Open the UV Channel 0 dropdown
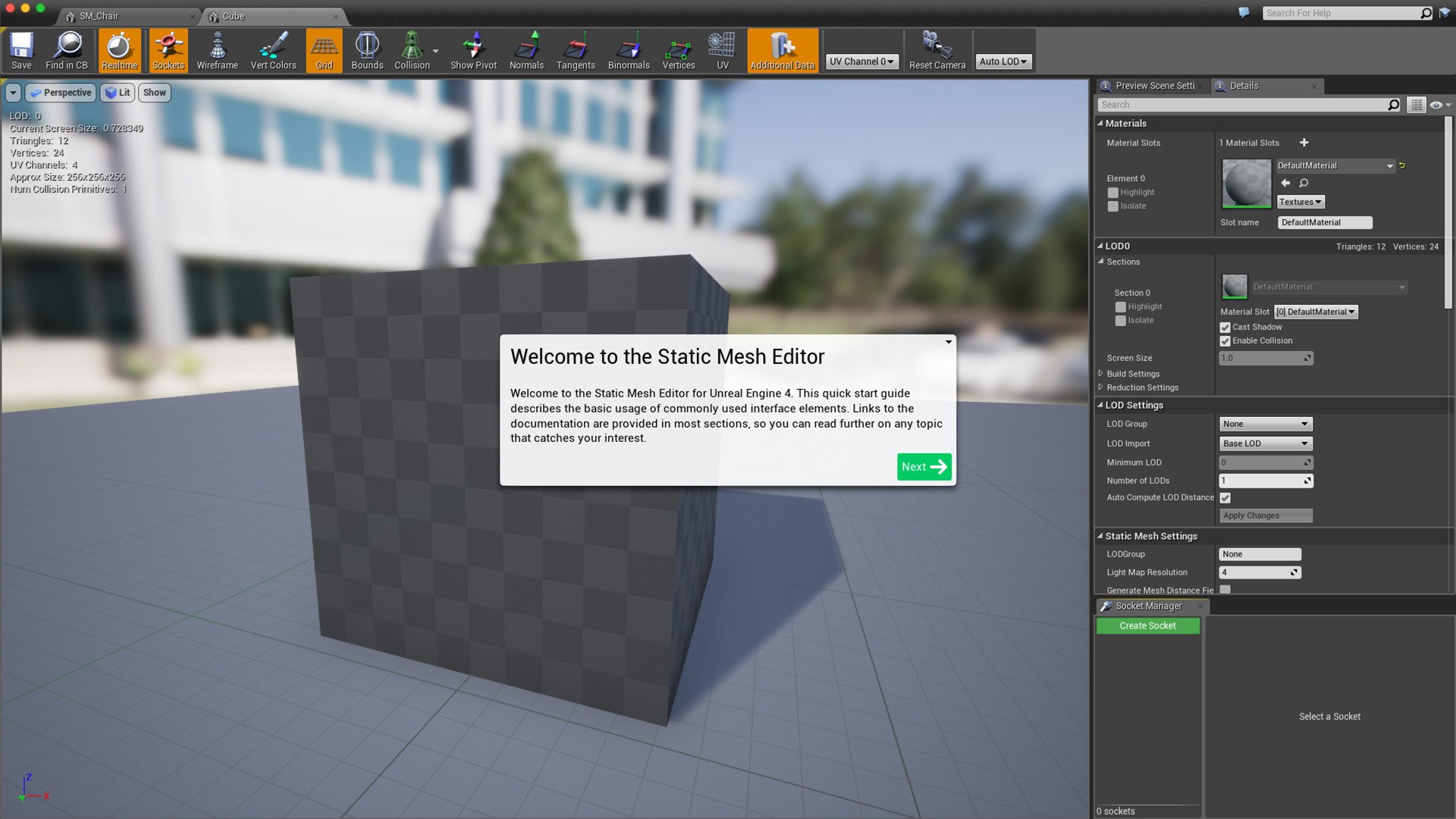Screen dimensions: 1456x819 click(861, 61)
